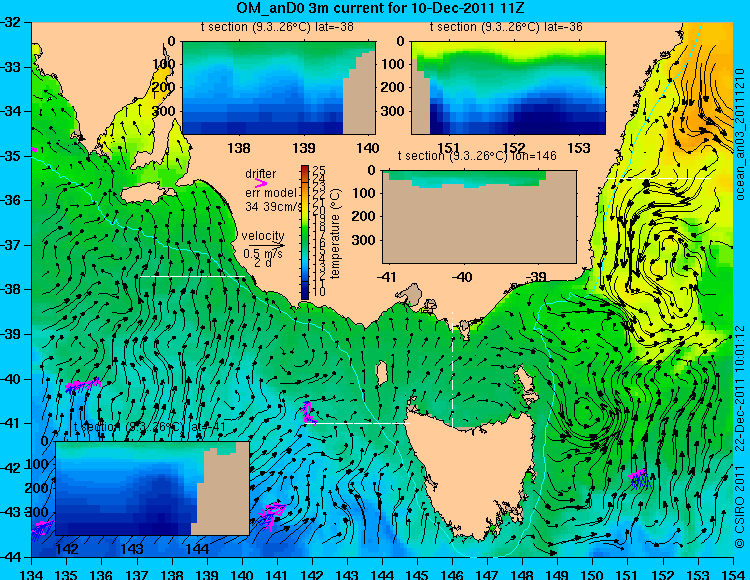Click the -32 latitude axis label
This screenshot has height=580, width=750.
(10, 22)
